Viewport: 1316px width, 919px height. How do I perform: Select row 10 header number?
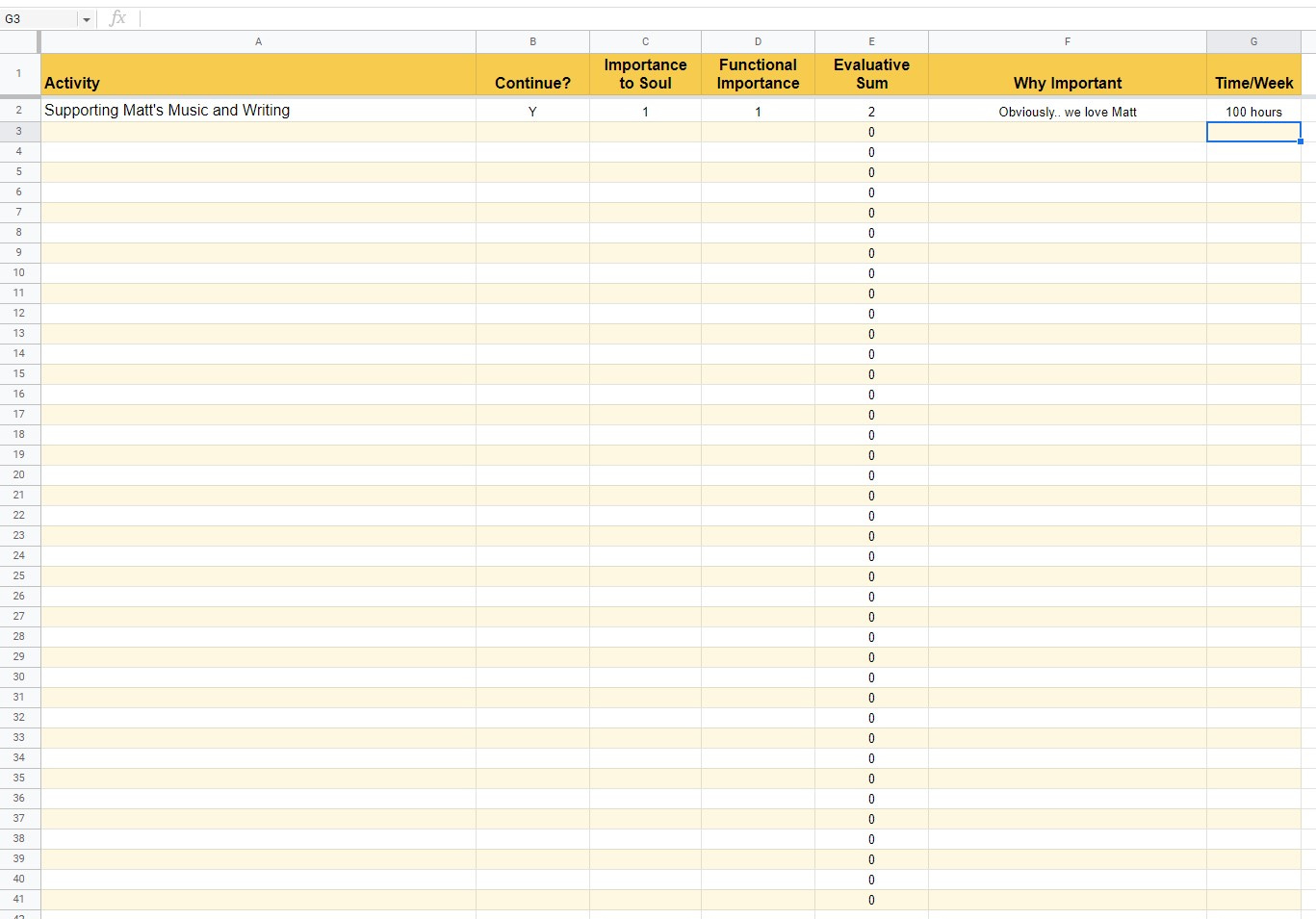[x=18, y=273]
